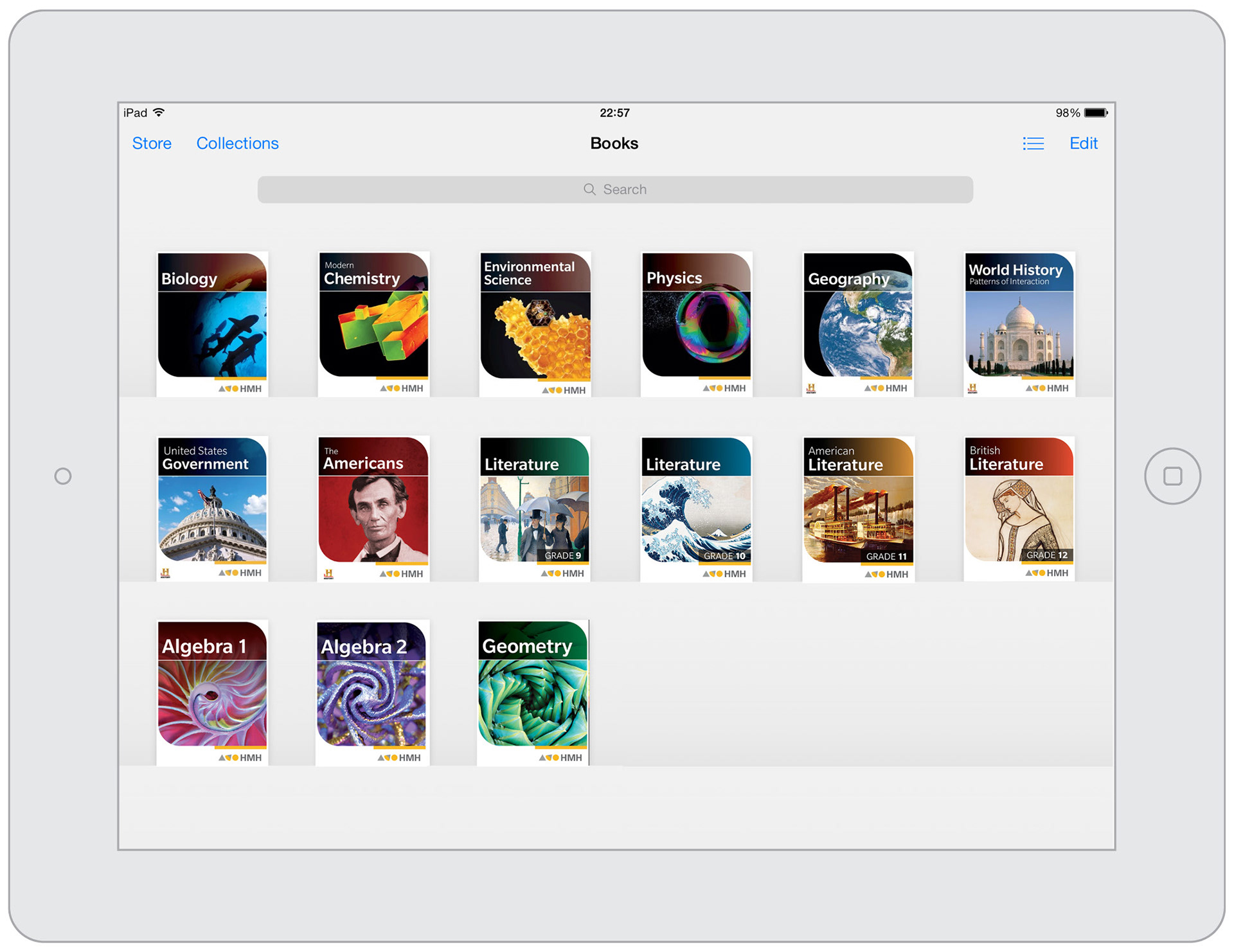Tap the Wi-Fi status icon

pos(159,112)
